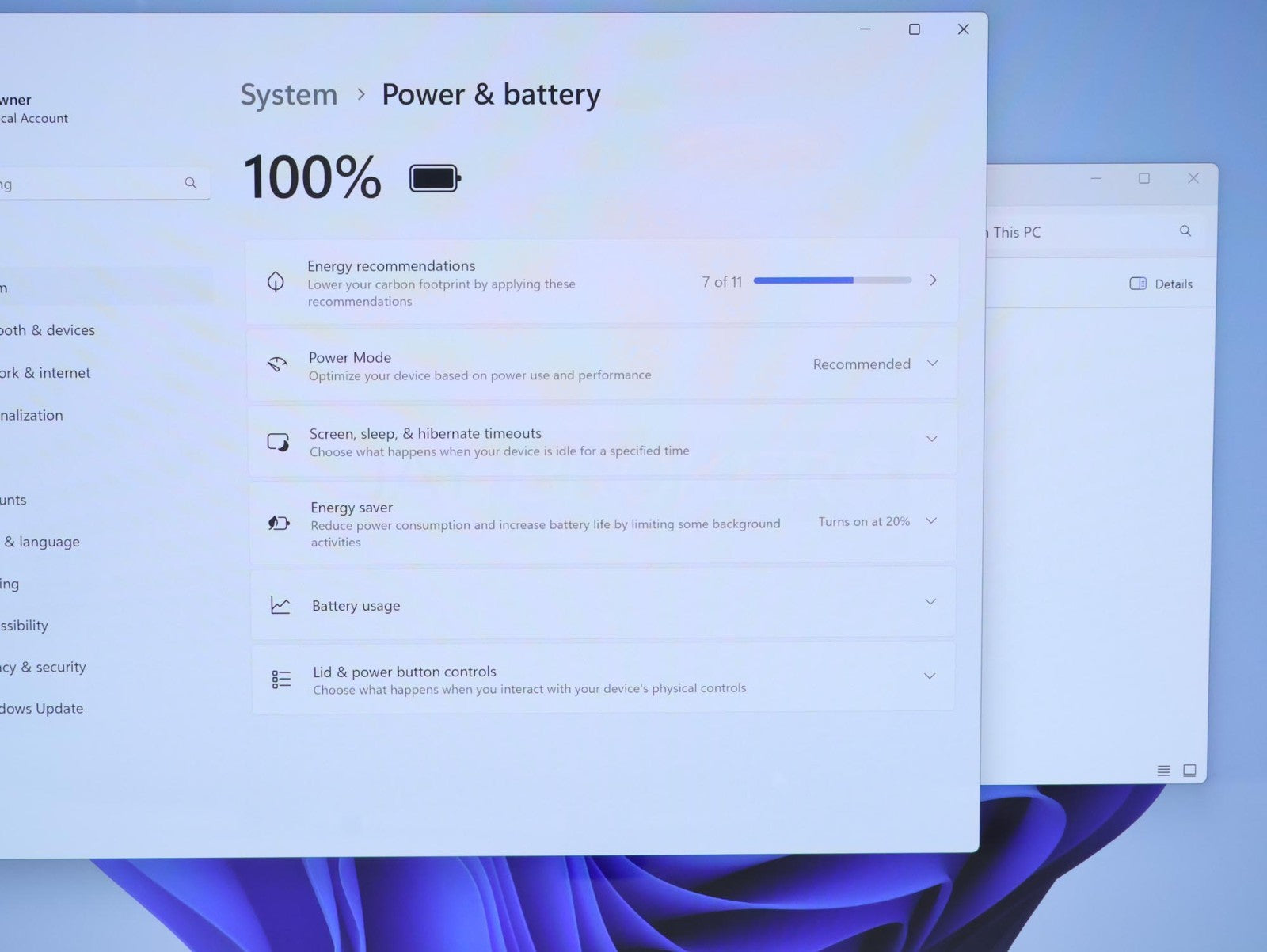This screenshot has width=1267, height=952.
Task: Click the File Explorer search icon
Action: [1185, 231]
